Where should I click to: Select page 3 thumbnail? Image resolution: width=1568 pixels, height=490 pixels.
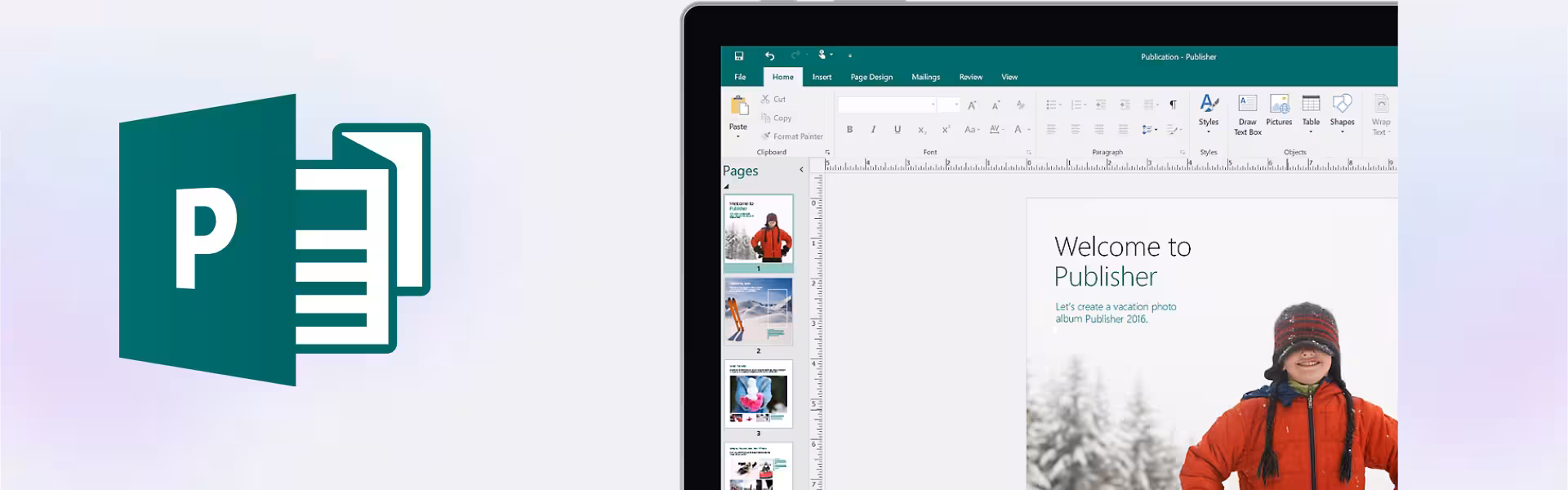pyautogui.click(x=758, y=394)
